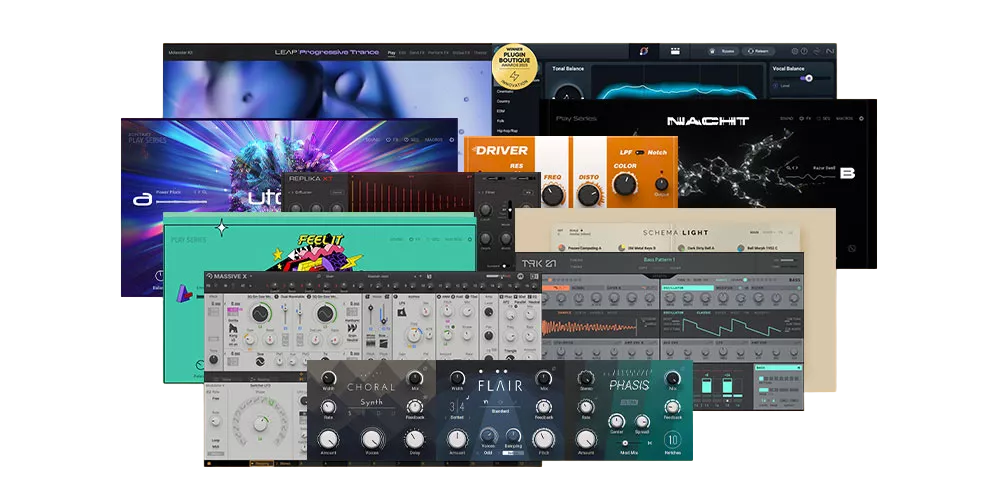Viewport: 1000px width, 500px height.
Task: Open Send FX tab in LEAP window
Action: 416,52
